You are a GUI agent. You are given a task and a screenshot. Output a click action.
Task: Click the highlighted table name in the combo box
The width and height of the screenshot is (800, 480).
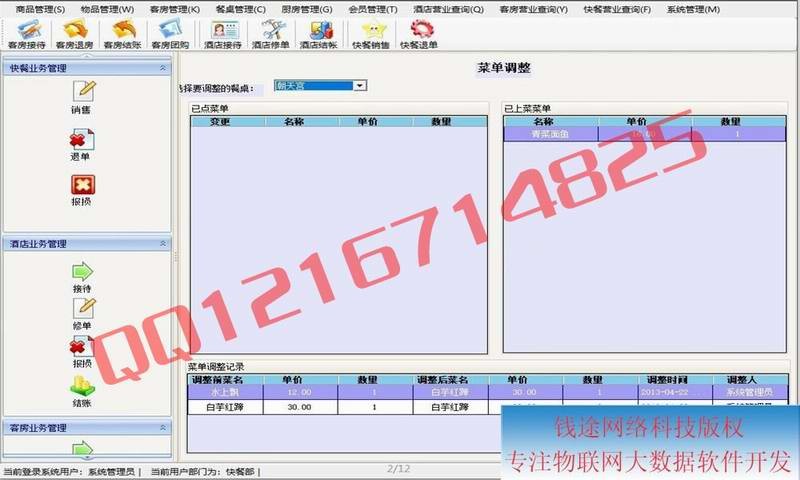[x=314, y=86]
